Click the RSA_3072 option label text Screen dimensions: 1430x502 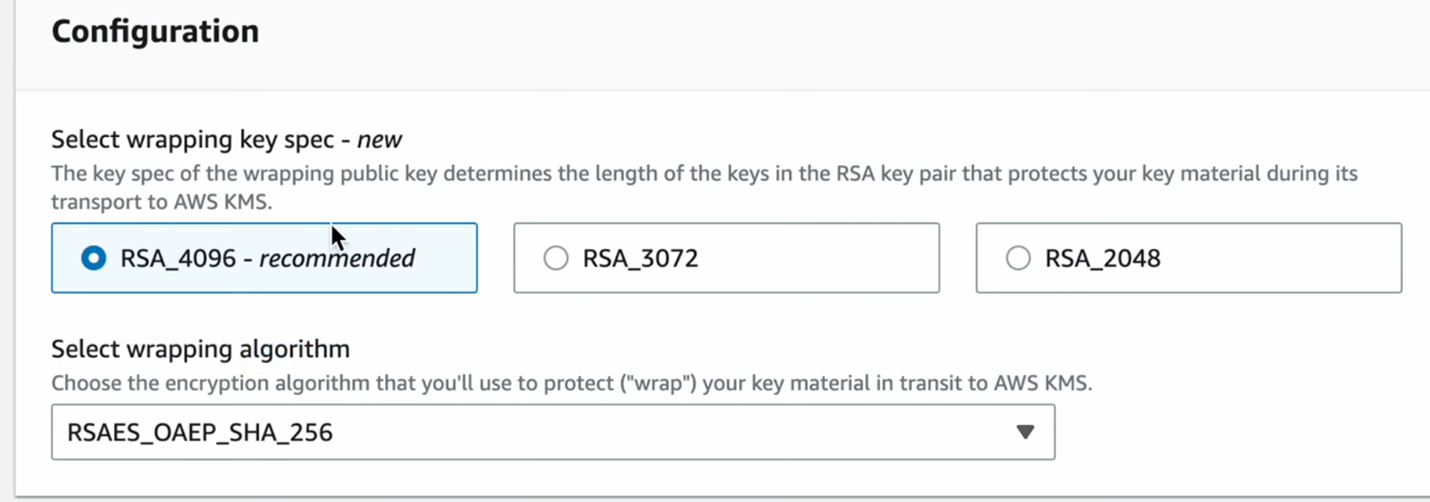point(640,258)
